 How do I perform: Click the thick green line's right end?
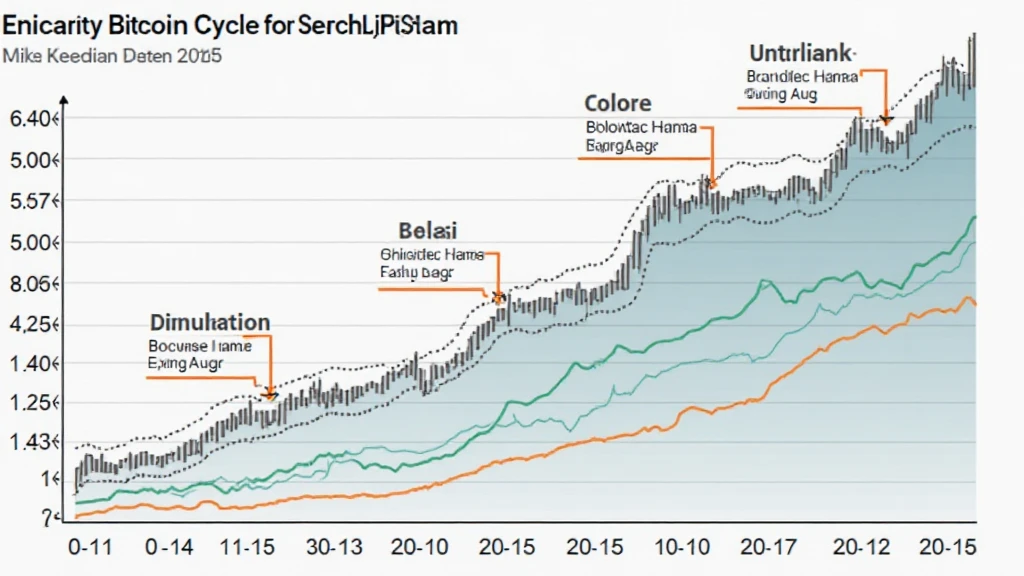pyautogui.click(x=975, y=218)
